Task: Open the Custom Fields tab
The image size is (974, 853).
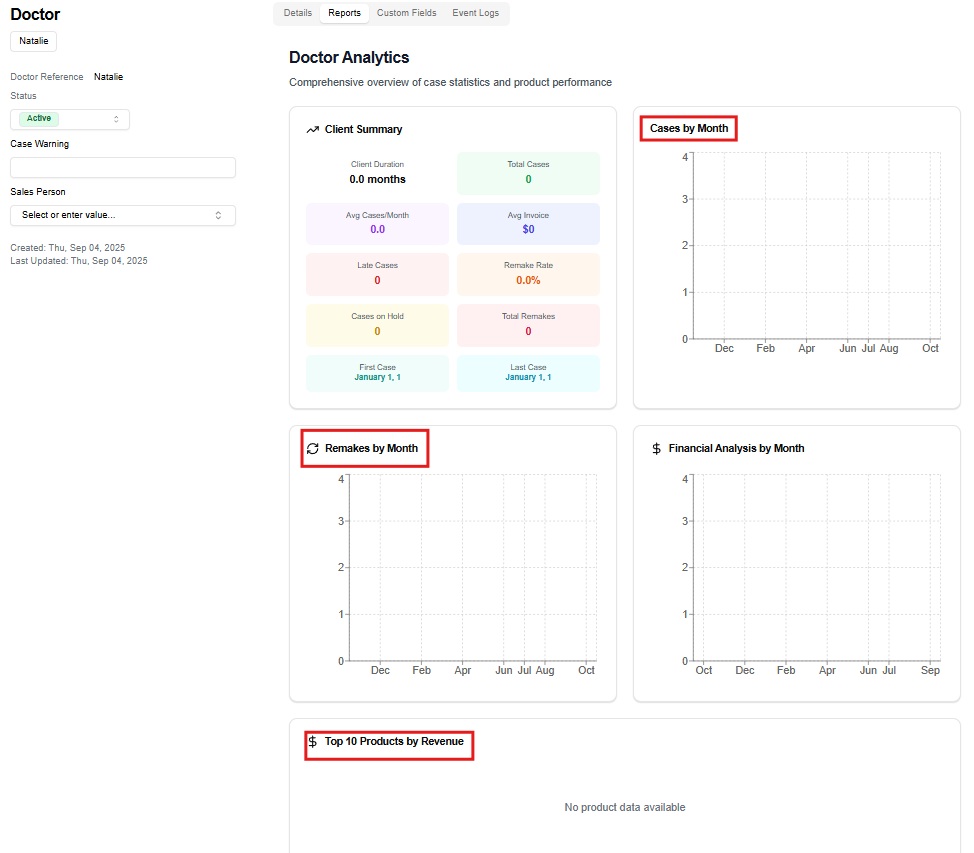Action: coord(406,13)
